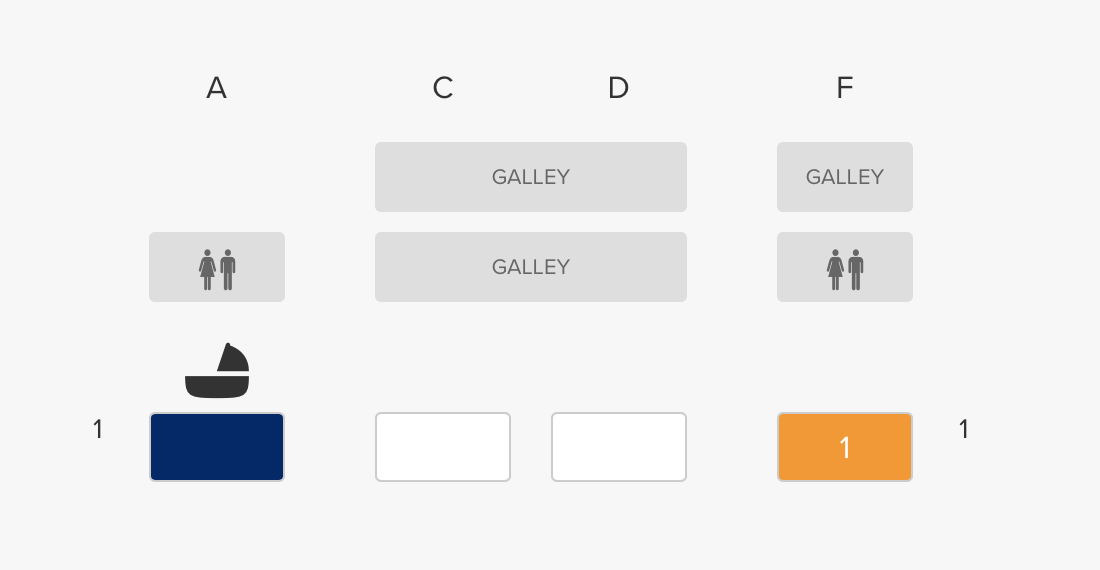Click the small GALLEY block under column F

[x=845, y=177]
